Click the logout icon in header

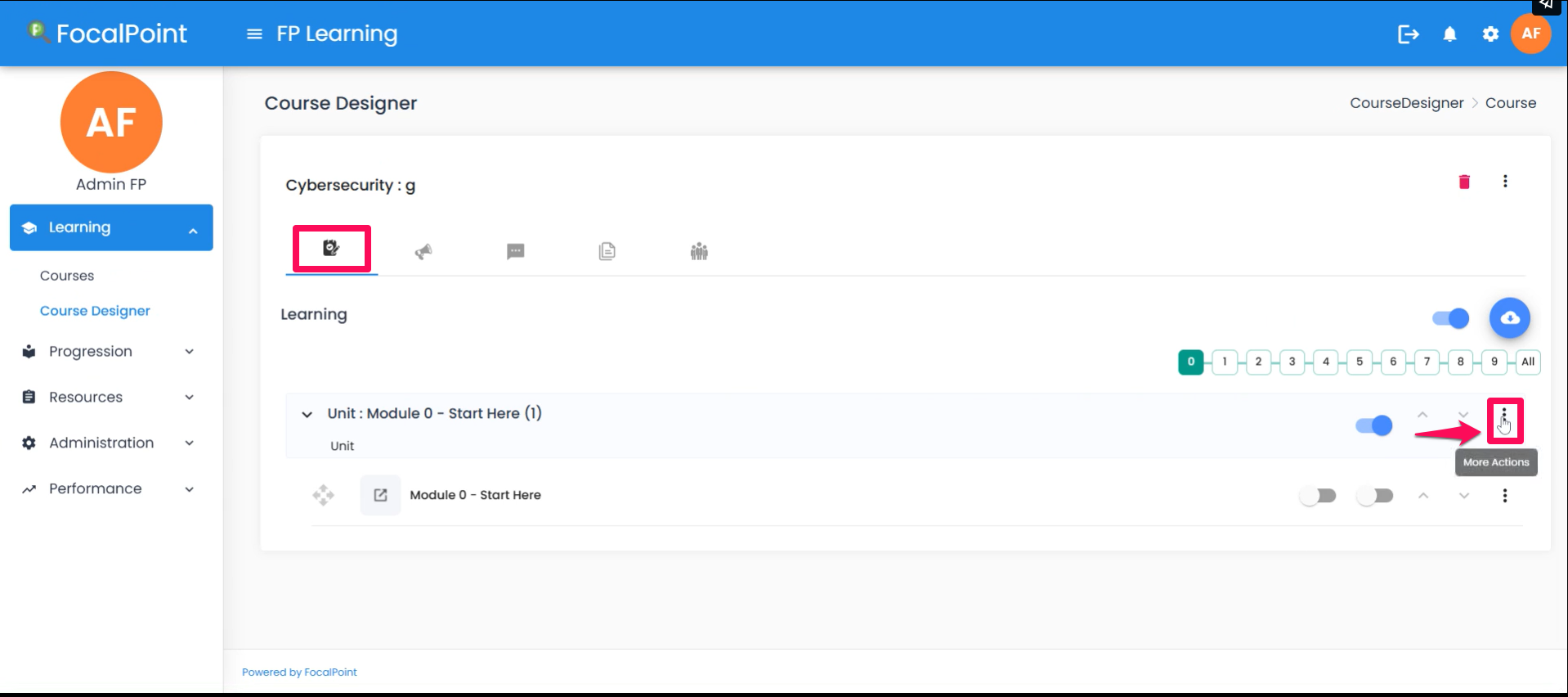1408,34
